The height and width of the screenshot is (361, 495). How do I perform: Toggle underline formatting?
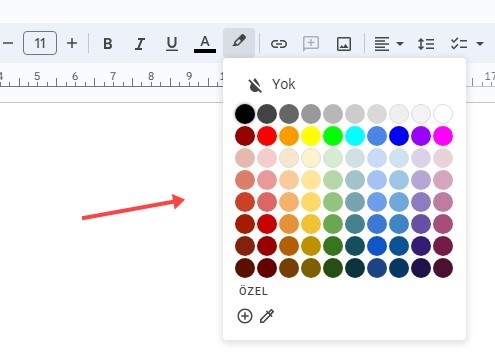point(172,44)
